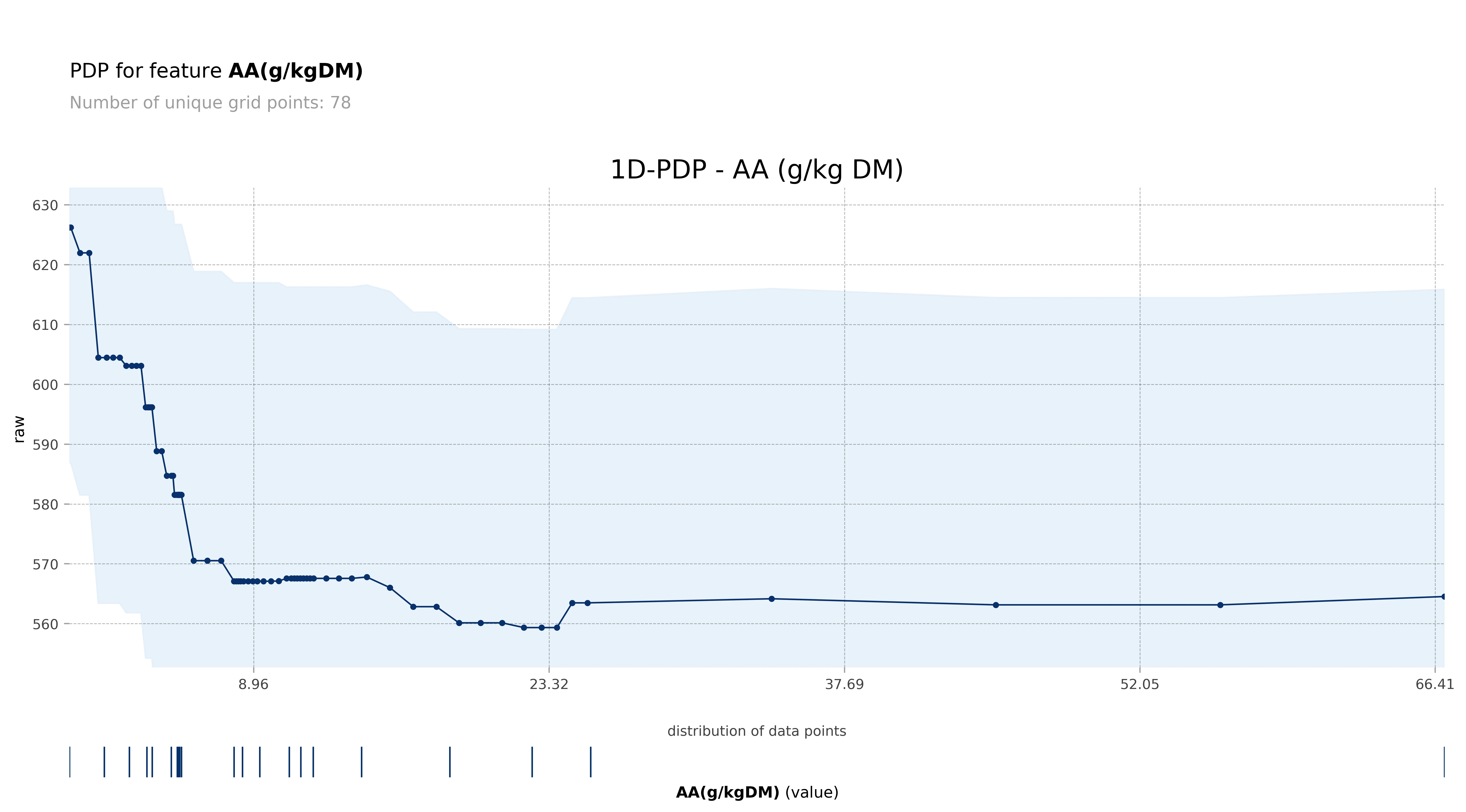Click the isolated data point between 23.32 and 37.69
The image size is (1466, 812).
772,599
